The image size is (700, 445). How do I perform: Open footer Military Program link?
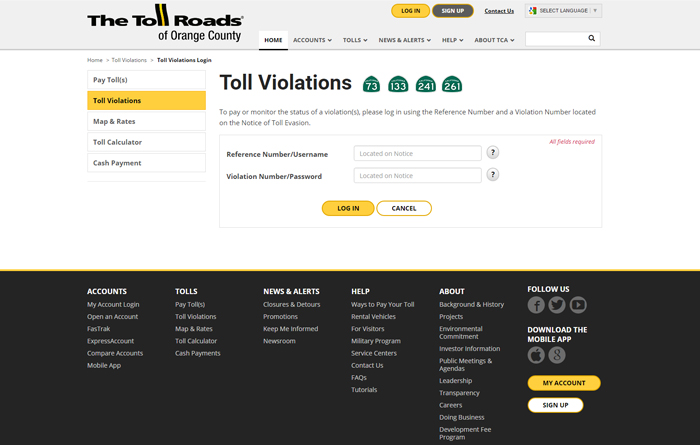pos(375,341)
